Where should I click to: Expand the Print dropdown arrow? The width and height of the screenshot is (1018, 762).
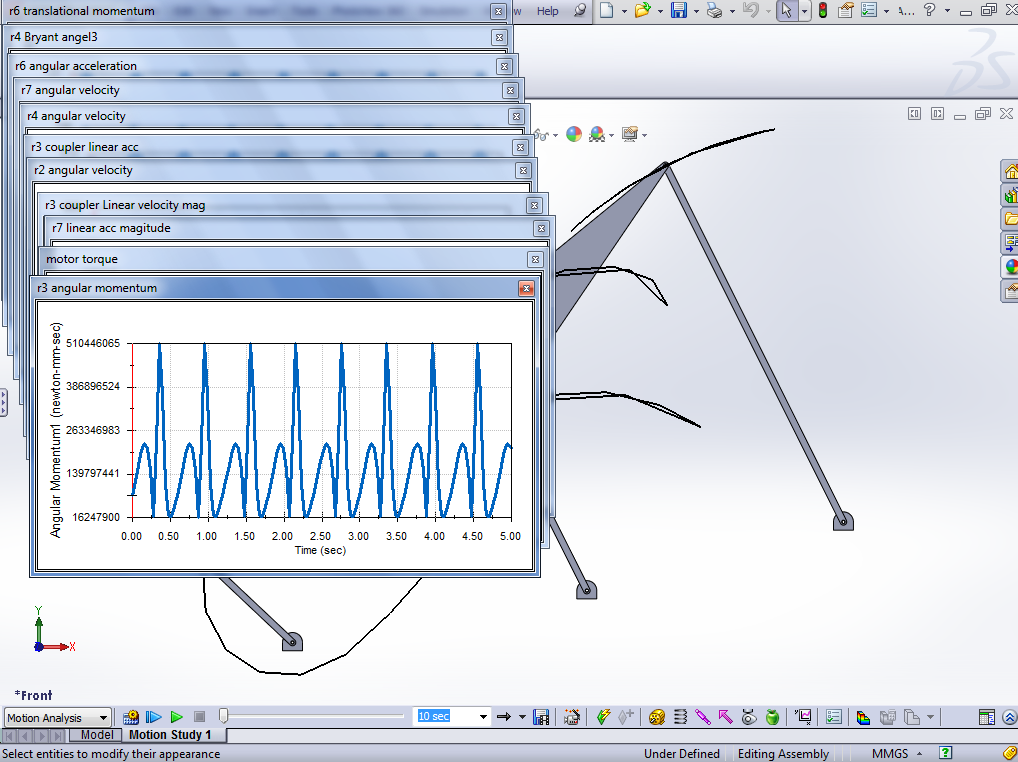[732, 10]
